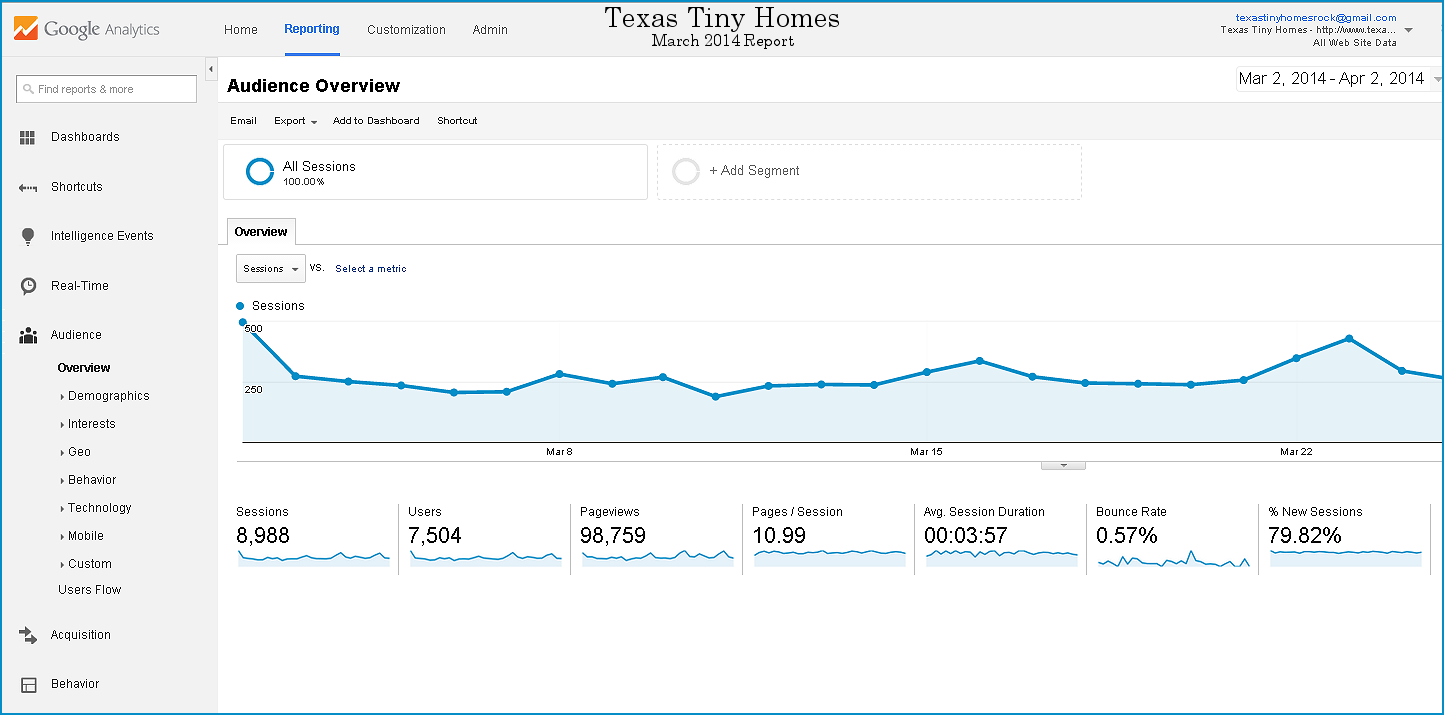Expand the chart annotations drawer arrow

(x=1063, y=465)
